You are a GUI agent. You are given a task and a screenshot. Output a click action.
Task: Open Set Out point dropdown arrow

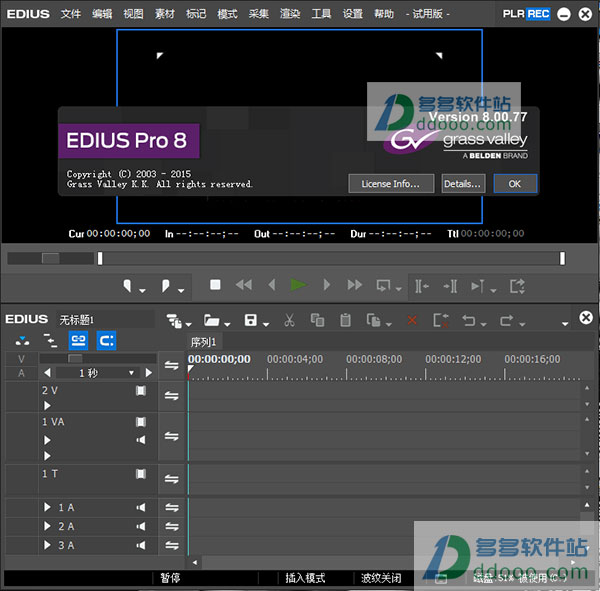pyautogui.click(x=181, y=291)
